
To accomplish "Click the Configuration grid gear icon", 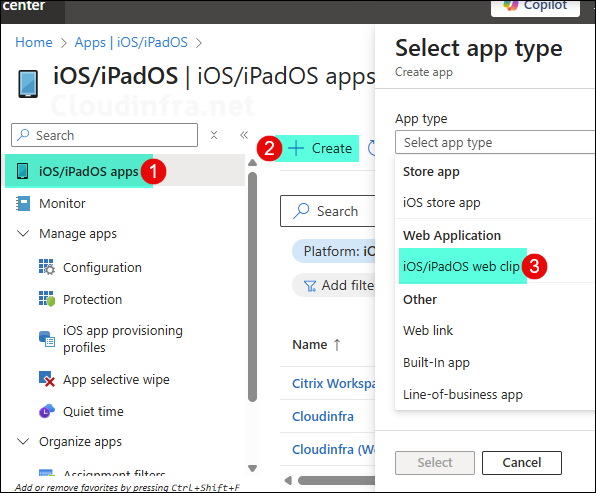I will click(47, 267).
